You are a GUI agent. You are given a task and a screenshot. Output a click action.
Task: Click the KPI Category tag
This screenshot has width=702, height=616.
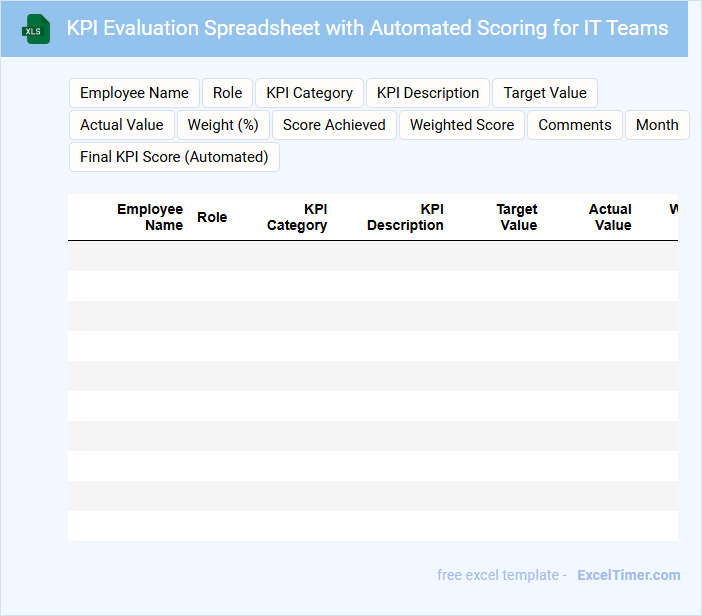click(309, 93)
